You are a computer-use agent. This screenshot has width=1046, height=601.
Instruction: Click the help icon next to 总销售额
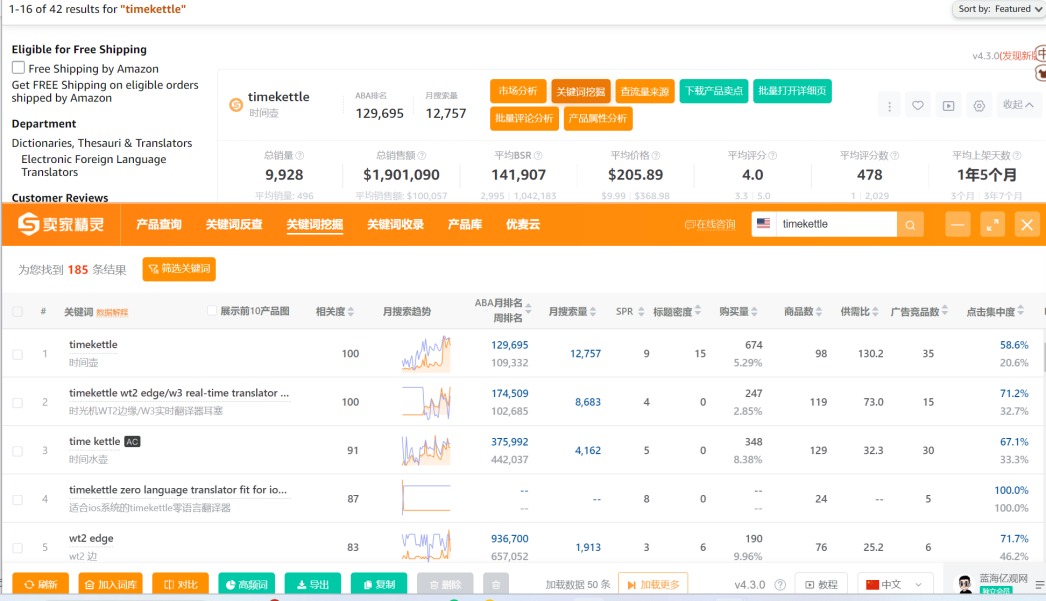pyautogui.click(x=422, y=155)
